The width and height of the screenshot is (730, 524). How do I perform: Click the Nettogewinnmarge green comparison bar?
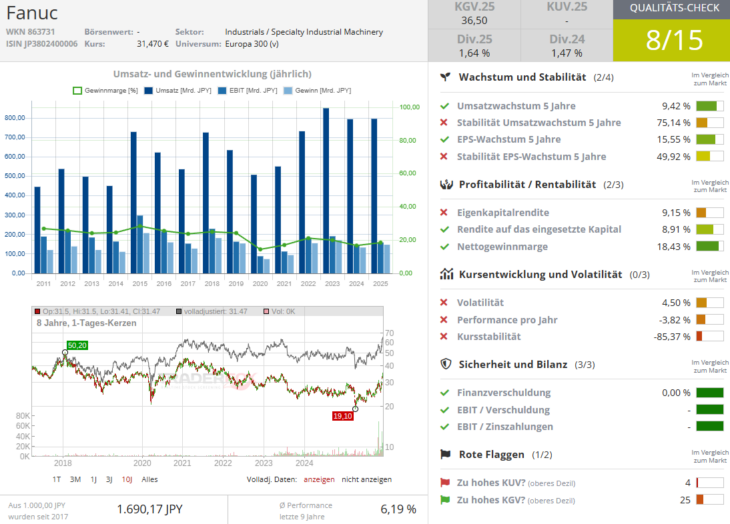coord(709,247)
